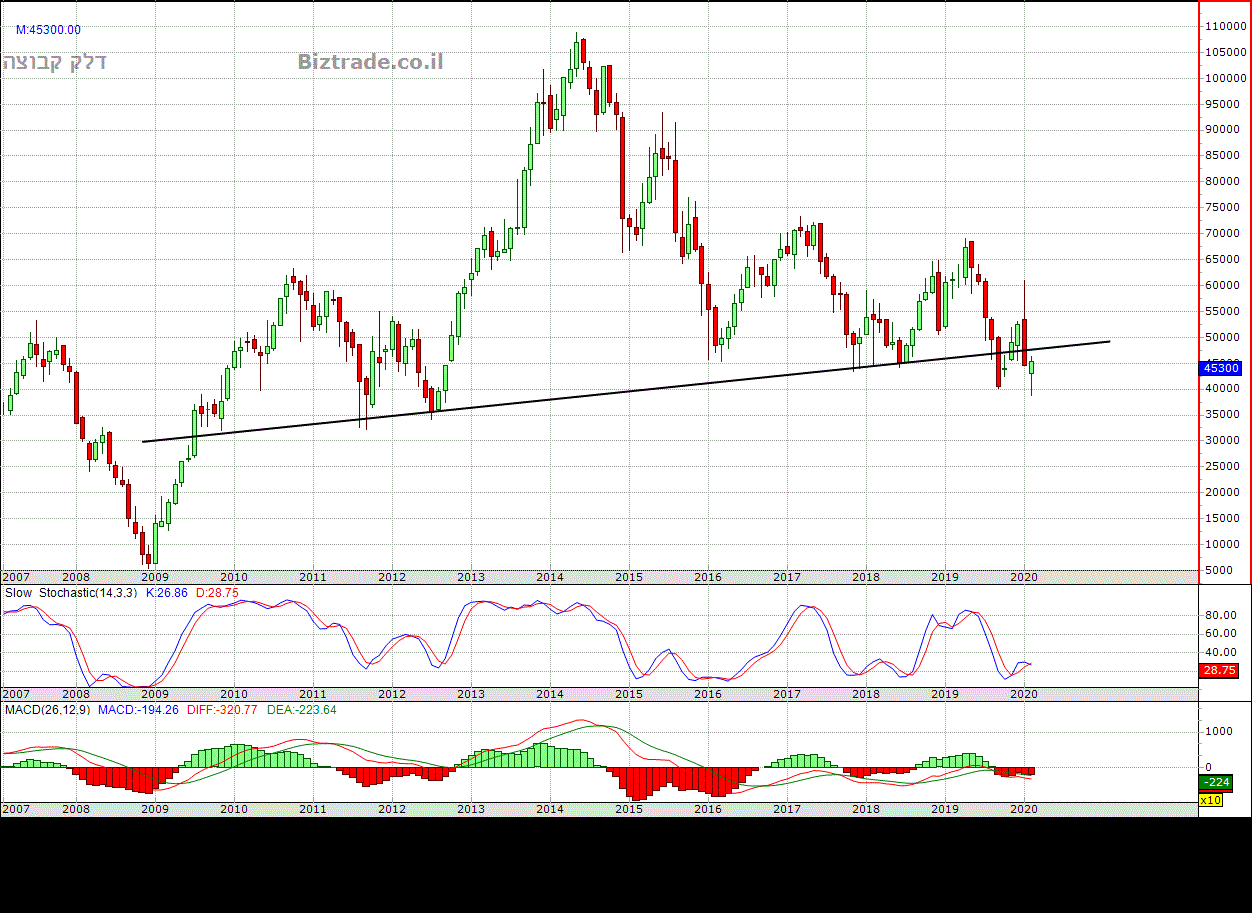
Task: Click 2010 on the MACD panel axis
Action: tap(233, 809)
